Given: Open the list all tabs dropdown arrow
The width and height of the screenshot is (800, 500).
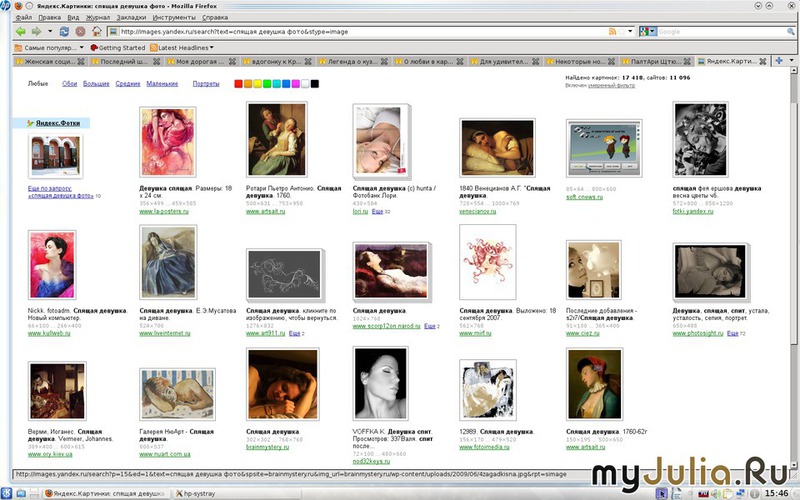Looking at the screenshot, I should pyautogui.click(x=792, y=61).
